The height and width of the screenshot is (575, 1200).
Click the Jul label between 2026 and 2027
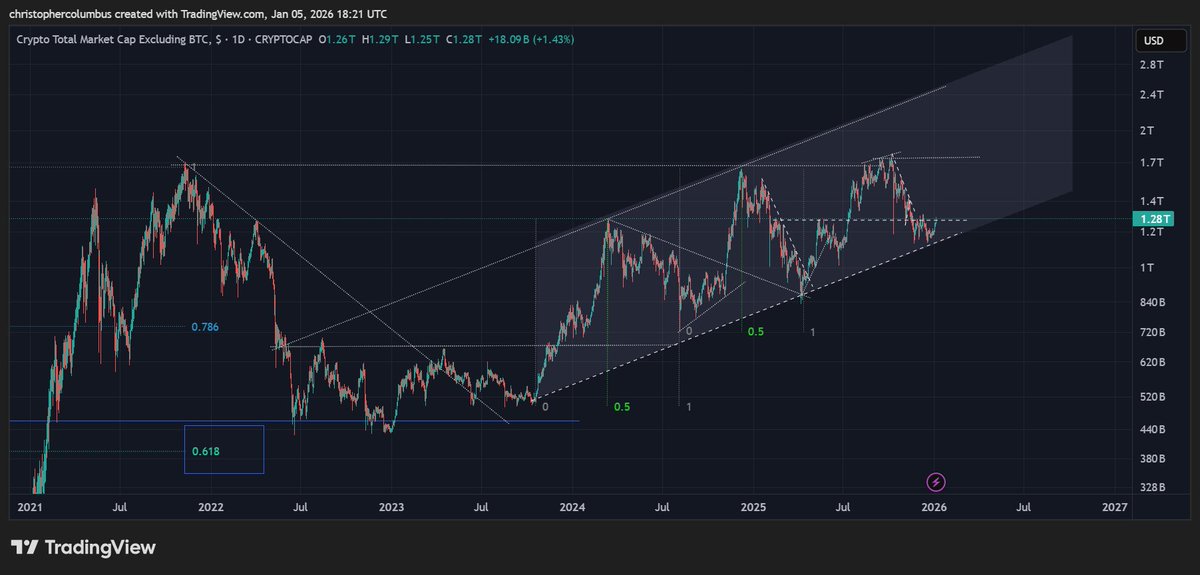click(x=1023, y=507)
